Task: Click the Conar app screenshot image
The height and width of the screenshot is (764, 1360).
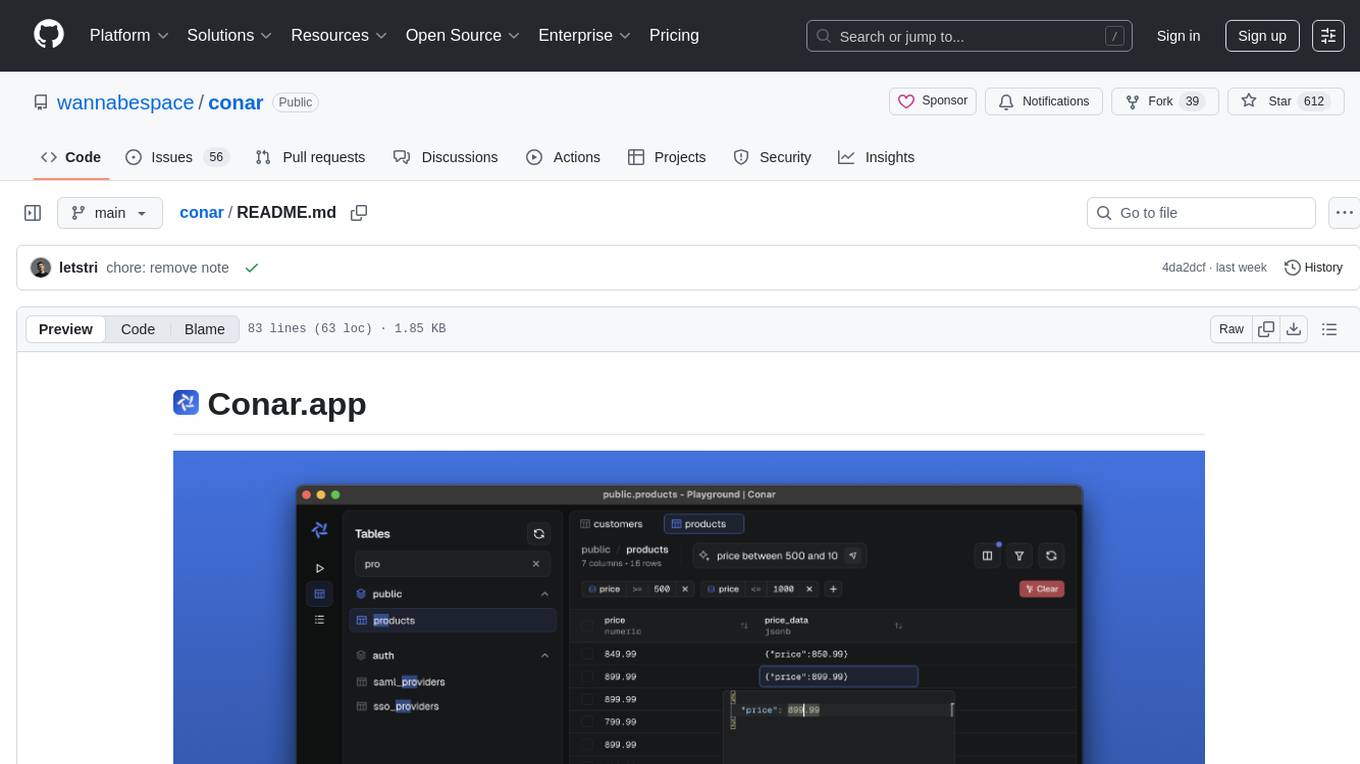Action: click(x=689, y=607)
